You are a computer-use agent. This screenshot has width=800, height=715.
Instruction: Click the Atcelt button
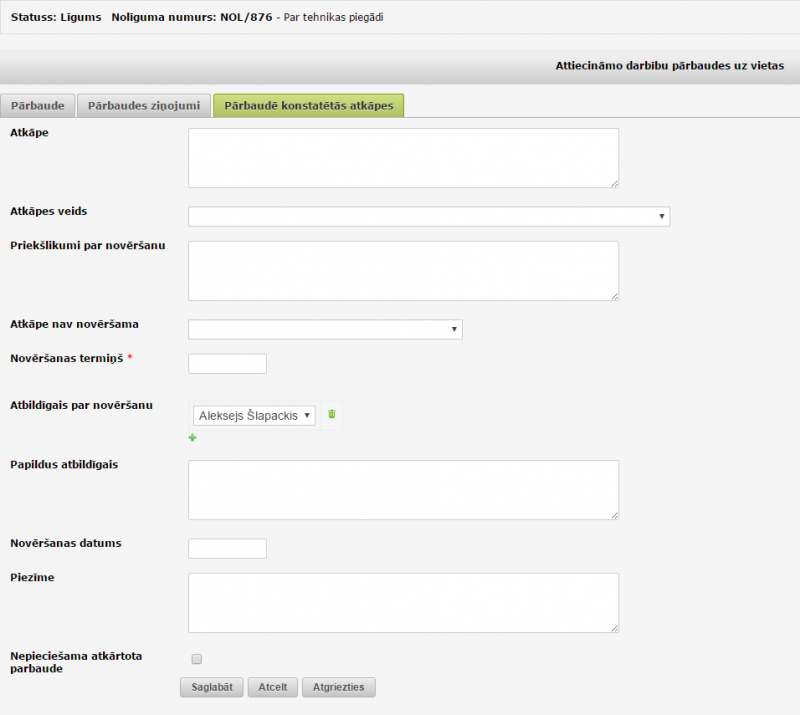272,687
